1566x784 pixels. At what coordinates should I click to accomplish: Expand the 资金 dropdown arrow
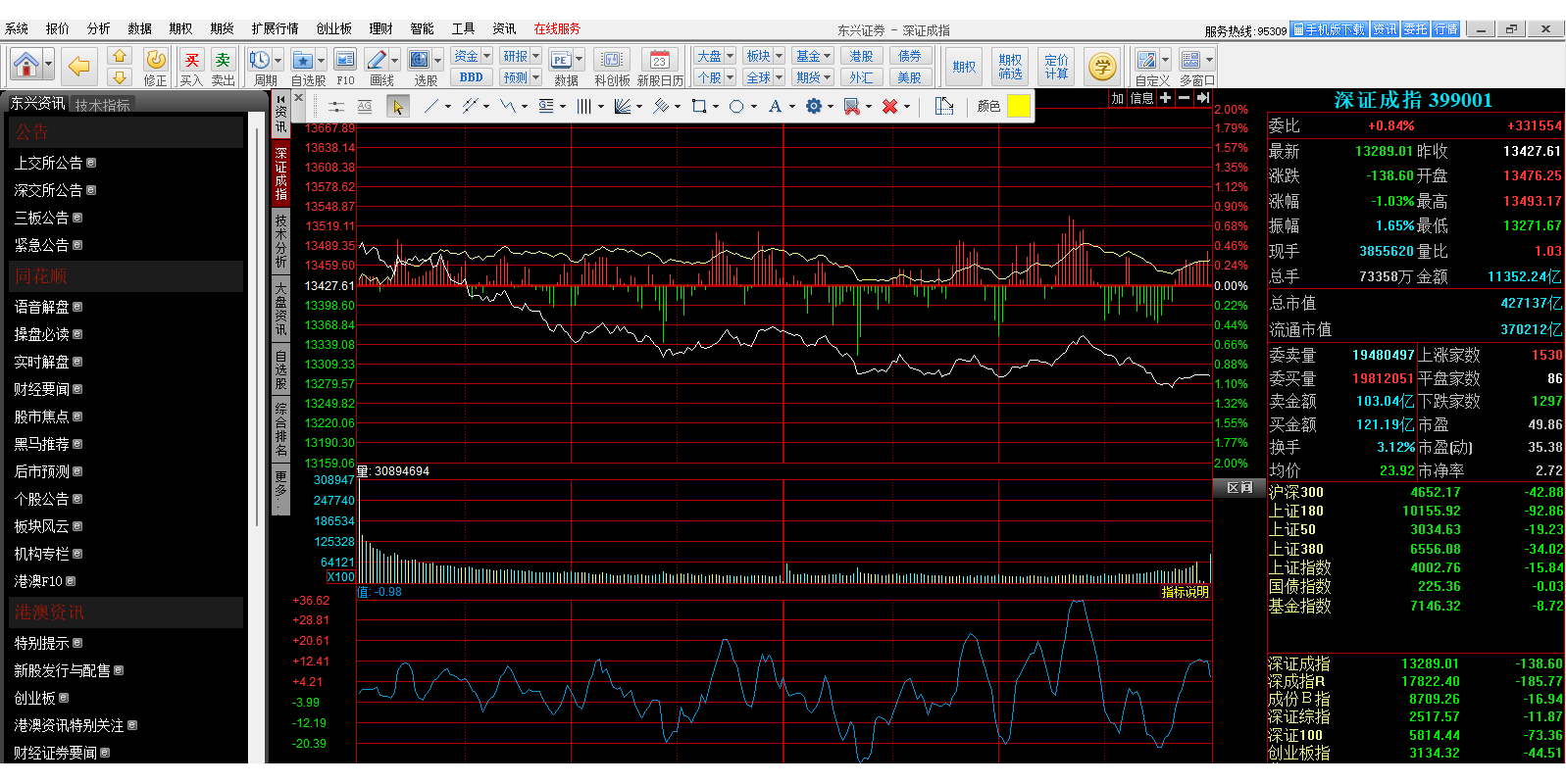click(x=486, y=56)
